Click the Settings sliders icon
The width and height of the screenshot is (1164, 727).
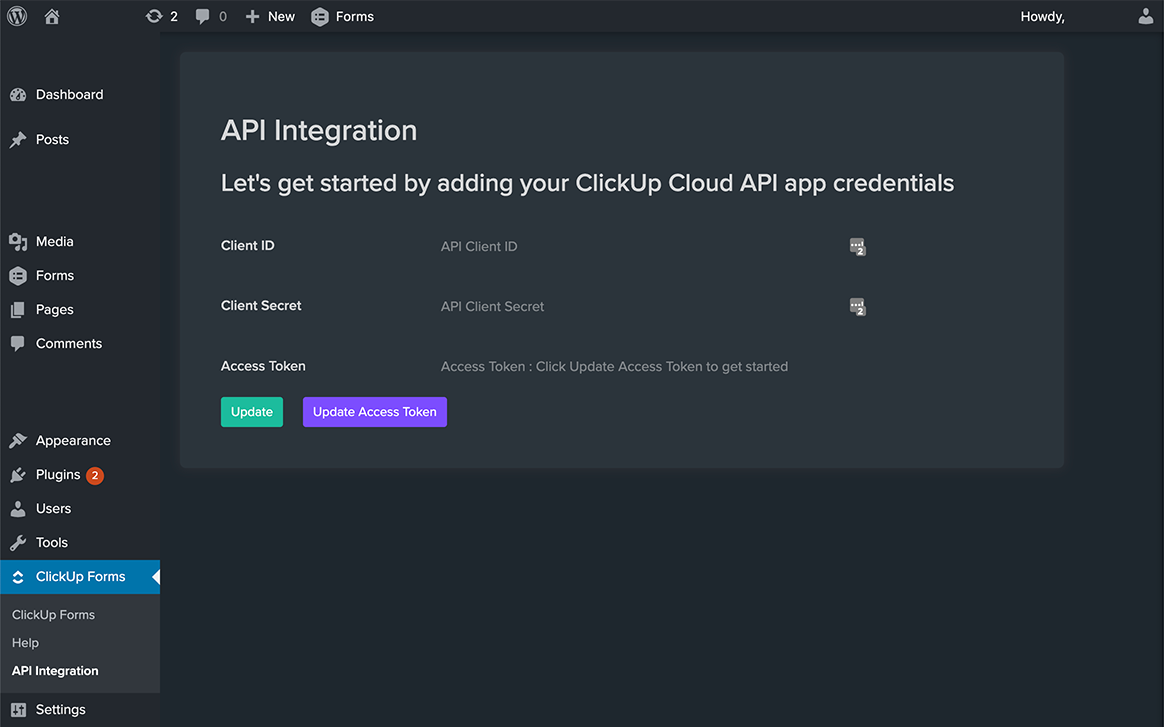pos(19,710)
